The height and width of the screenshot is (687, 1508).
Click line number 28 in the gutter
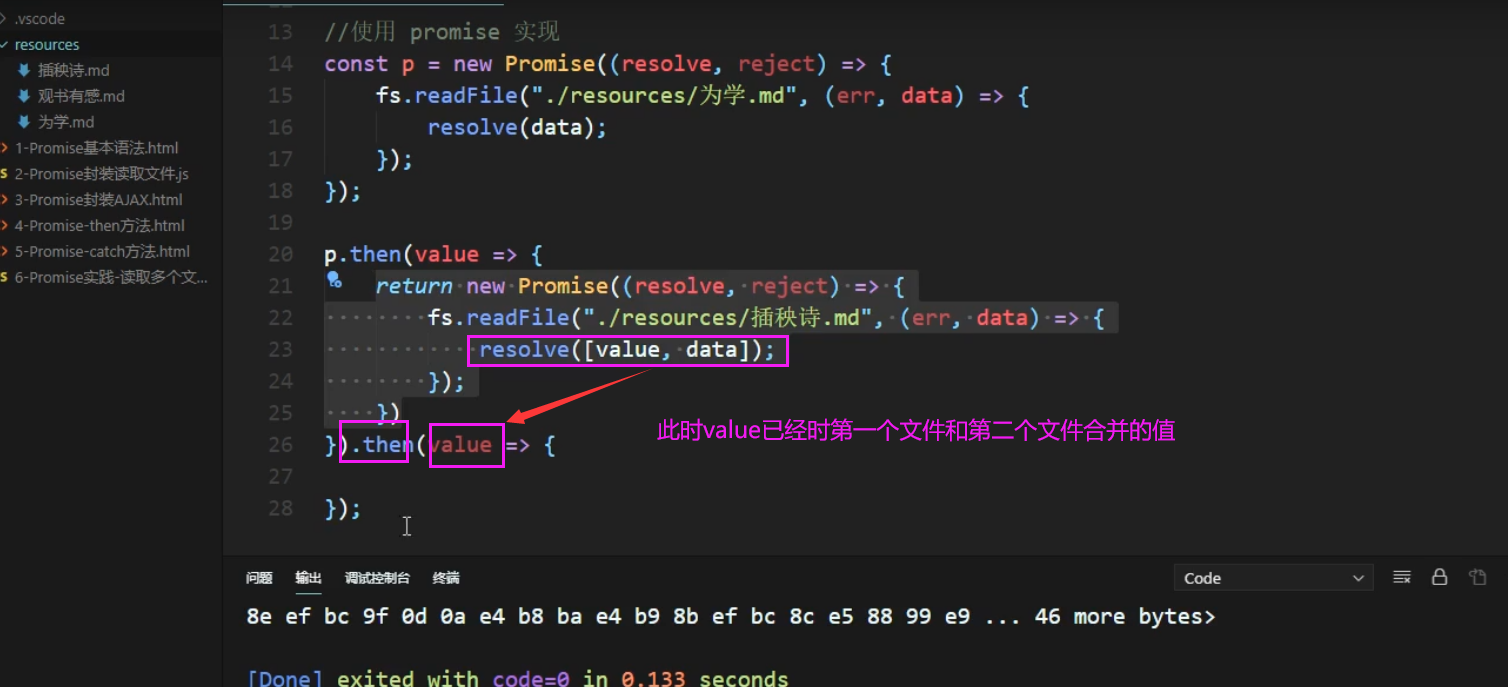(x=280, y=508)
